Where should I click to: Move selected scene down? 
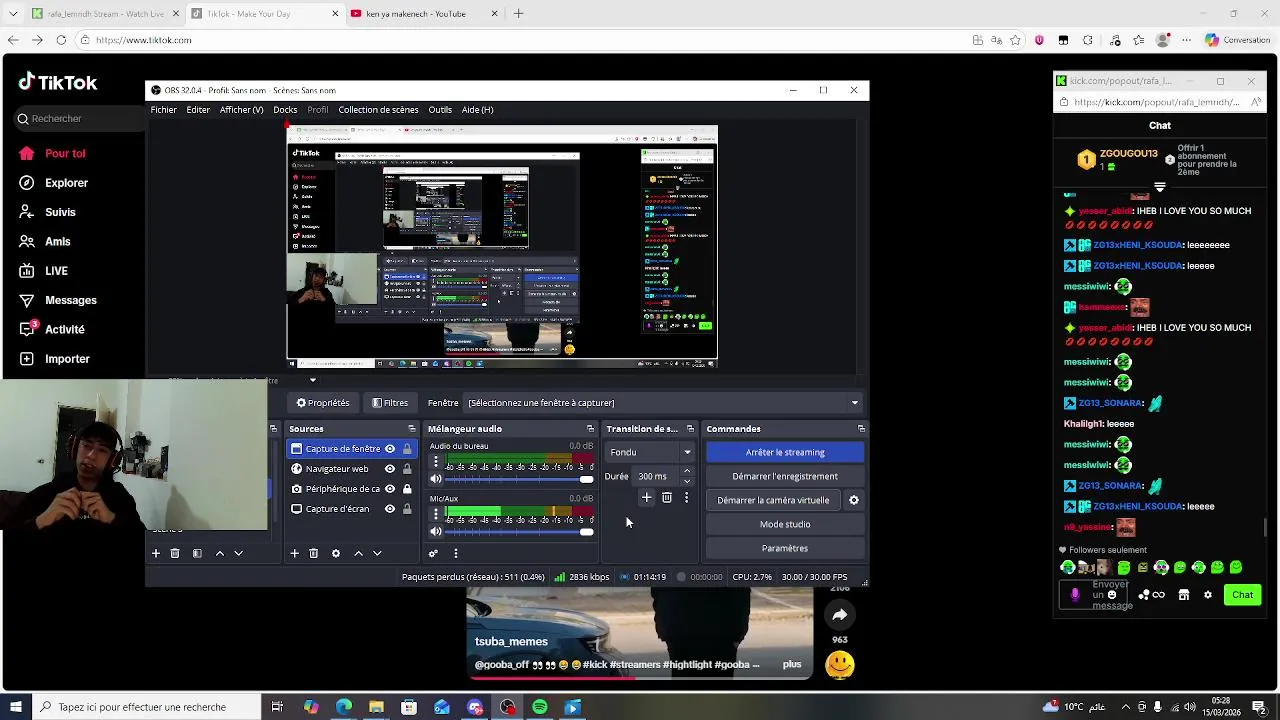coord(238,553)
